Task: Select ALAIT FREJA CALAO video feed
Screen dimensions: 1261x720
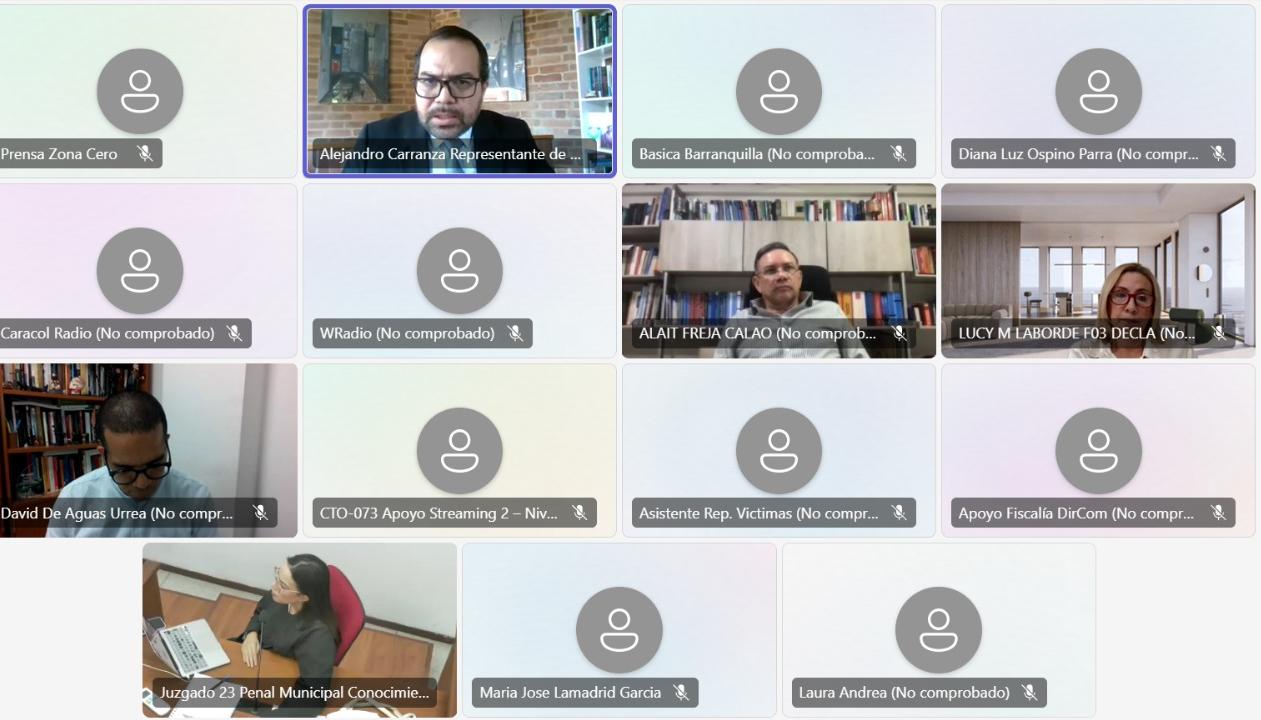Action: [779, 271]
